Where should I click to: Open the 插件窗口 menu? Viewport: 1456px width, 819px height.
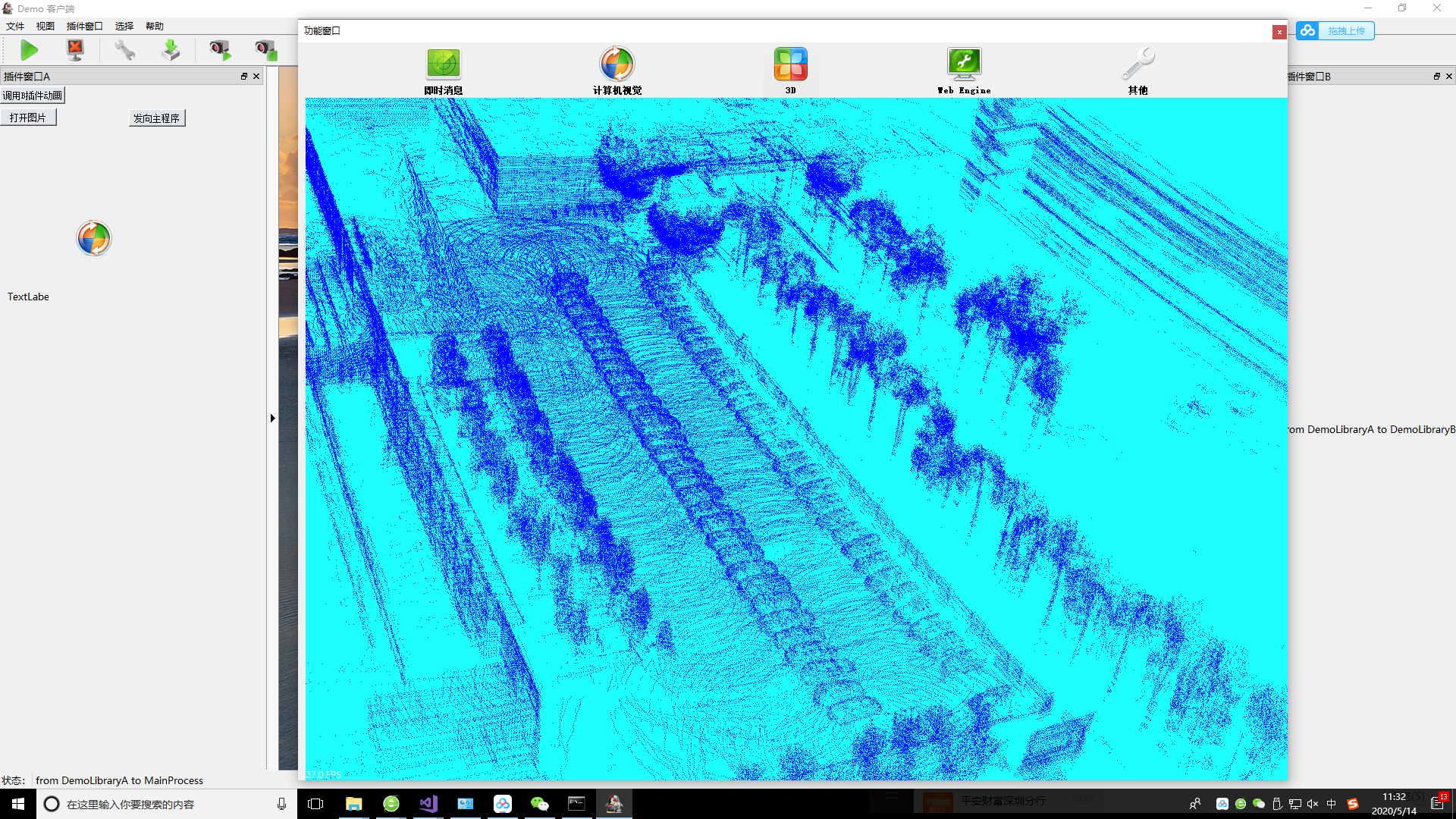(84, 26)
